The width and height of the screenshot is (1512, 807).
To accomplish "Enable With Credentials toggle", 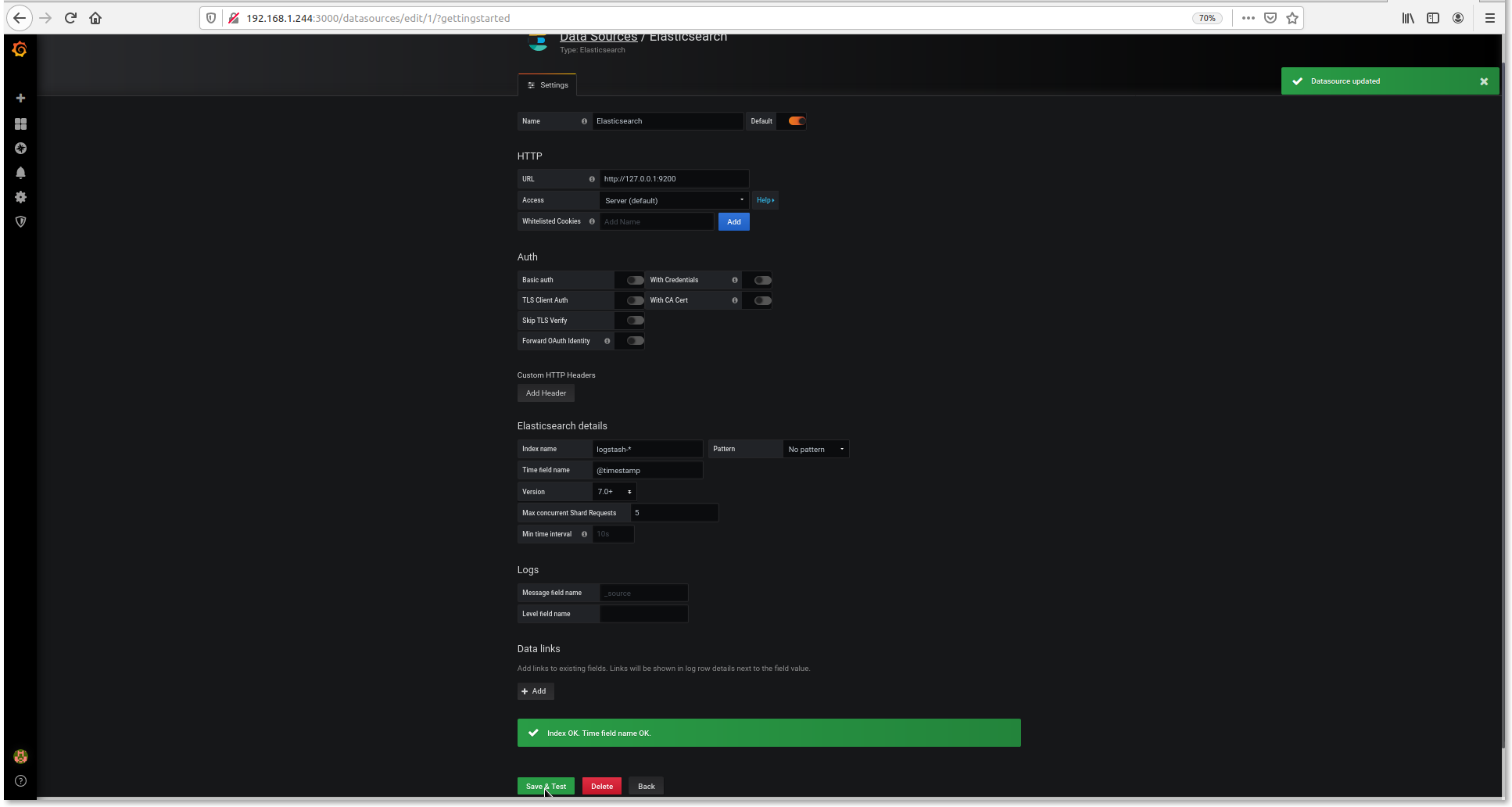I will click(762, 280).
